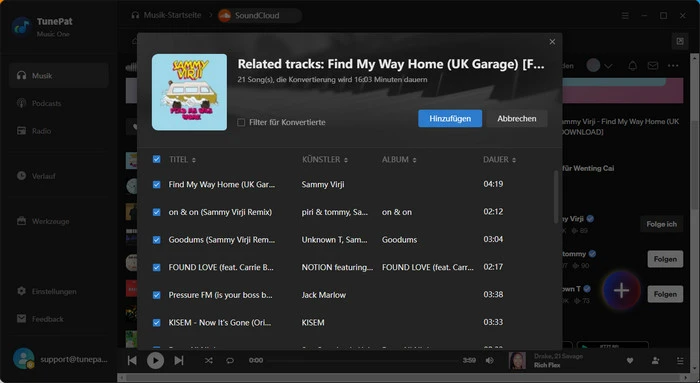Open the play queue icon

tap(680, 360)
